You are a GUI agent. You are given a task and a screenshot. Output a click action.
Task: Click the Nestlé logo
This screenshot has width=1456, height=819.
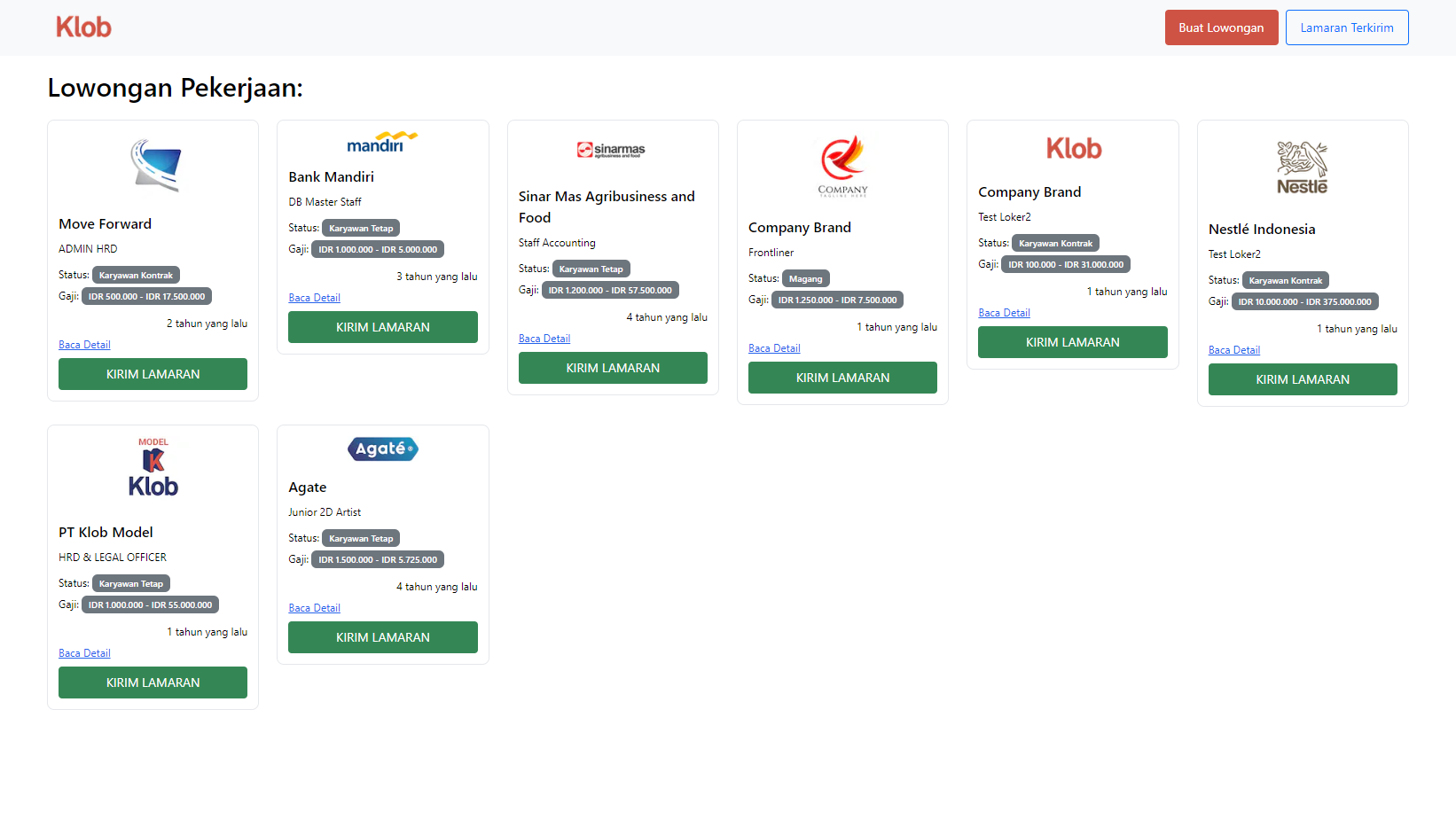tap(1302, 168)
